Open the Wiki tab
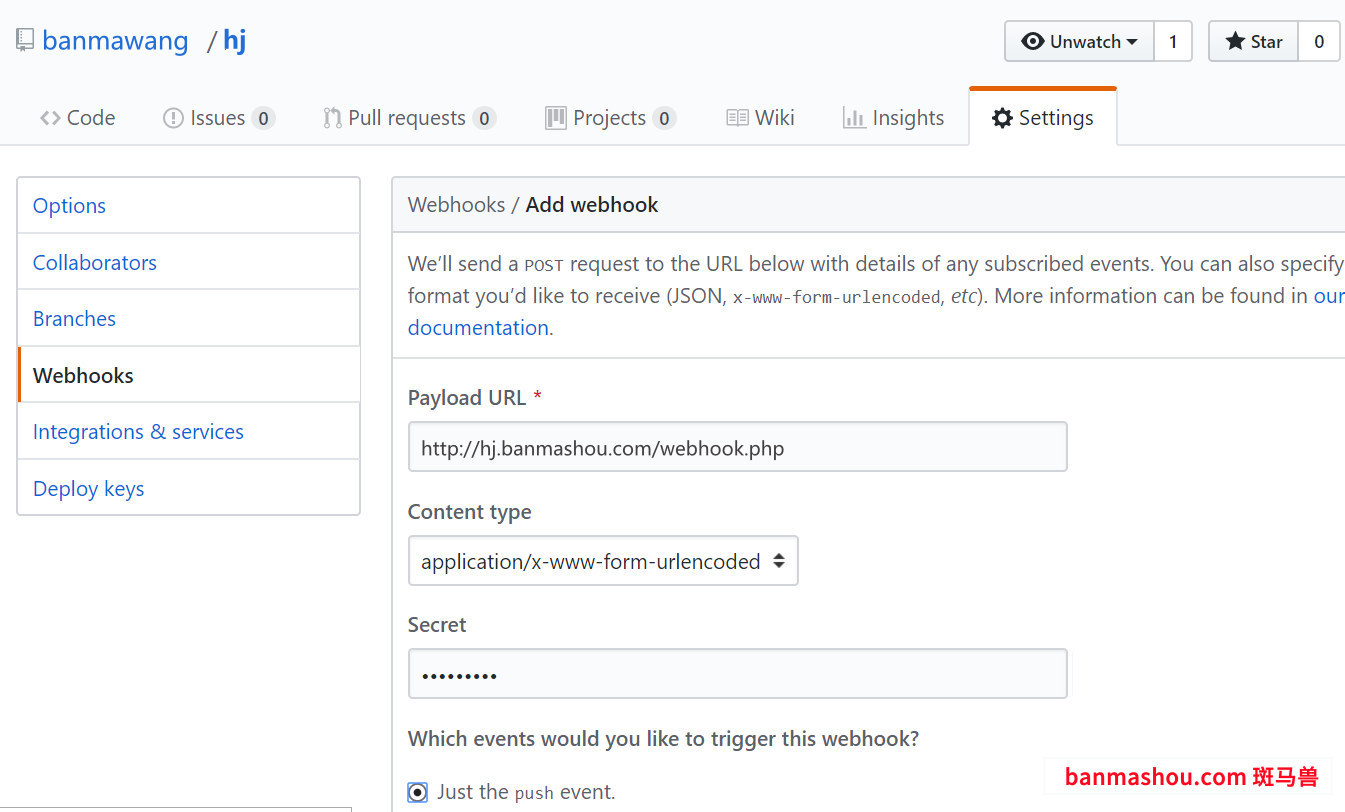This screenshot has width=1345, height=812. [x=760, y=118]
